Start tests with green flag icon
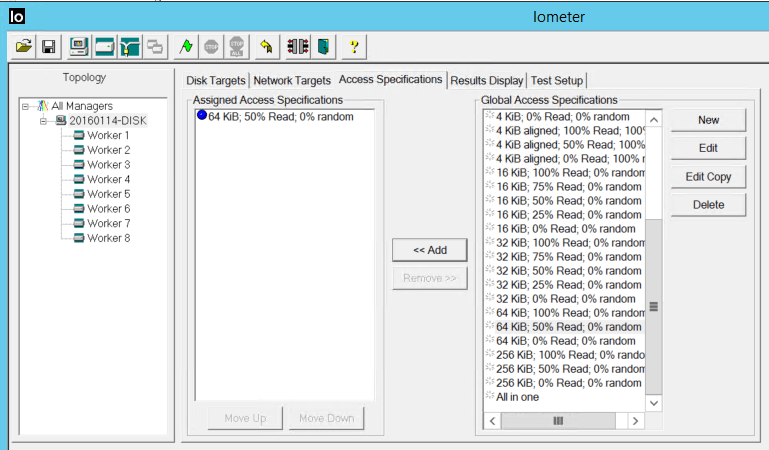The height and width of the screenshot is (450, 769). click(x=186, y=46)
